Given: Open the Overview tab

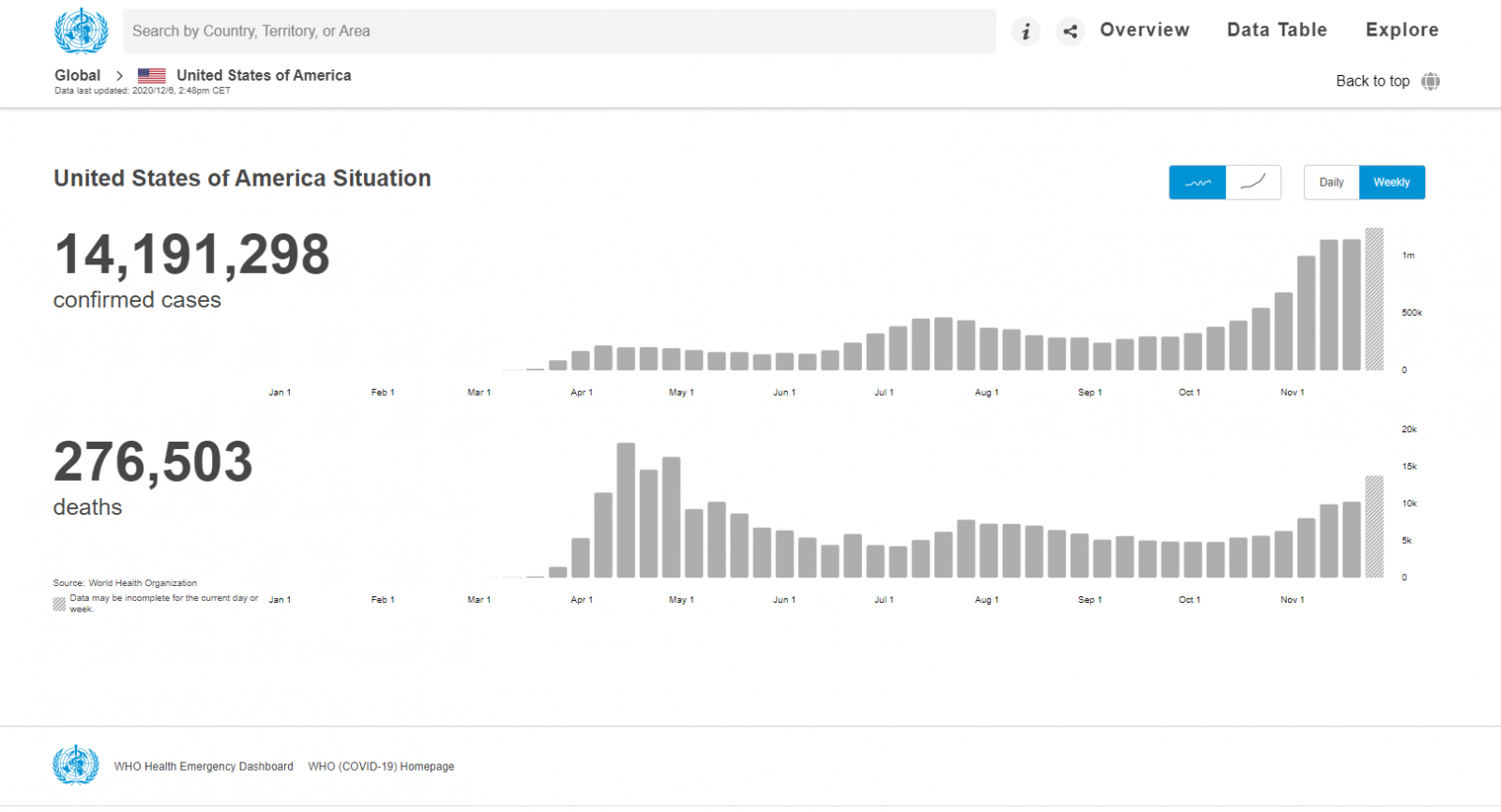Looking at the screenshot, I should [x=1145, y=30].
